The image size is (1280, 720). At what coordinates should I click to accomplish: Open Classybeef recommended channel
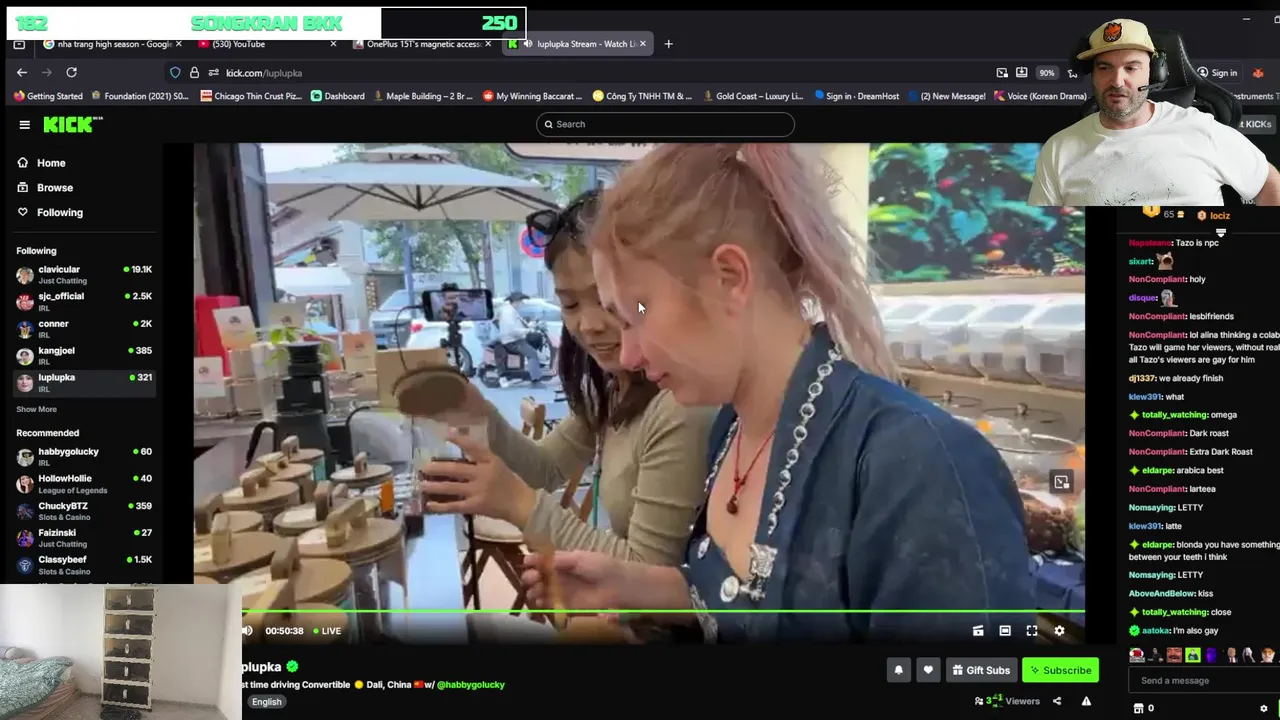84,565
